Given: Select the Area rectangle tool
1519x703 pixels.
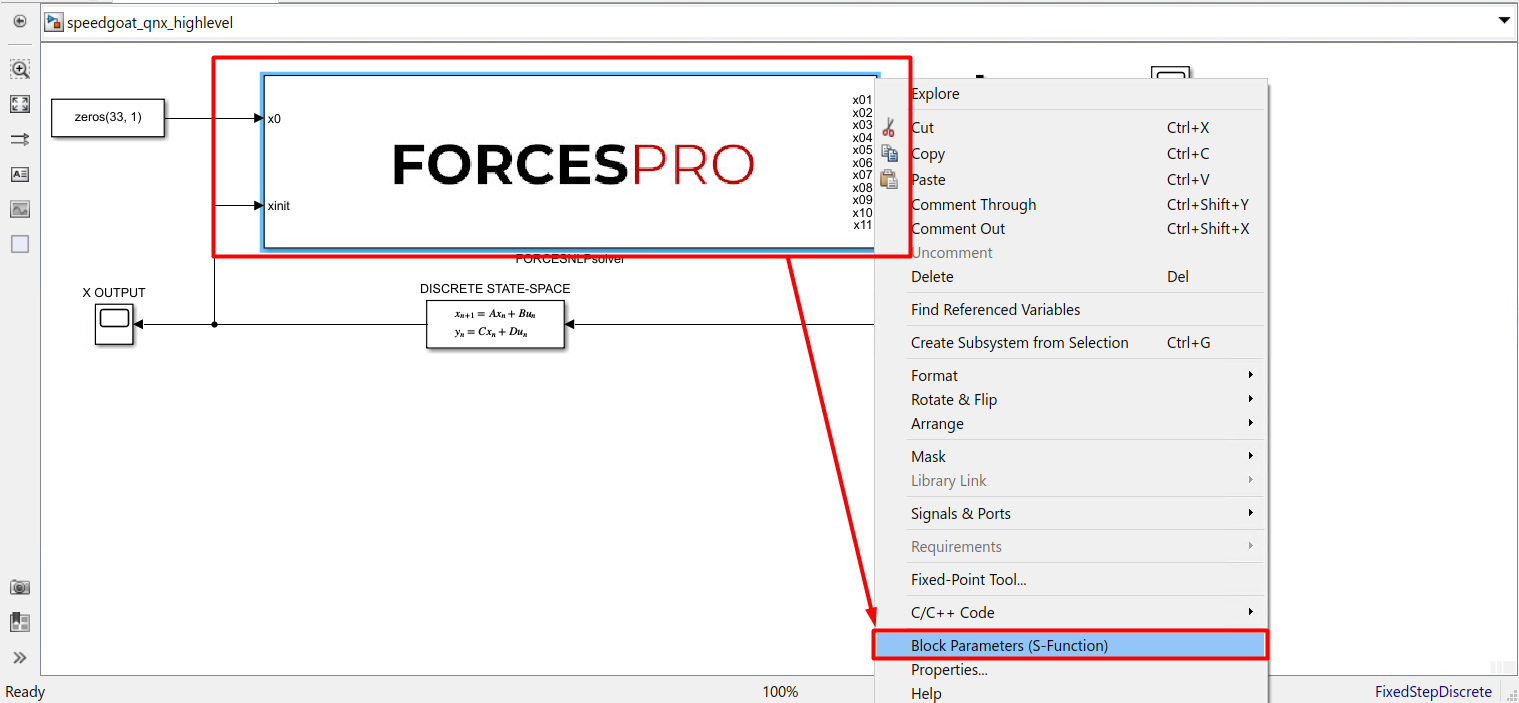Looking at the screenshot, I should (20, 244).
